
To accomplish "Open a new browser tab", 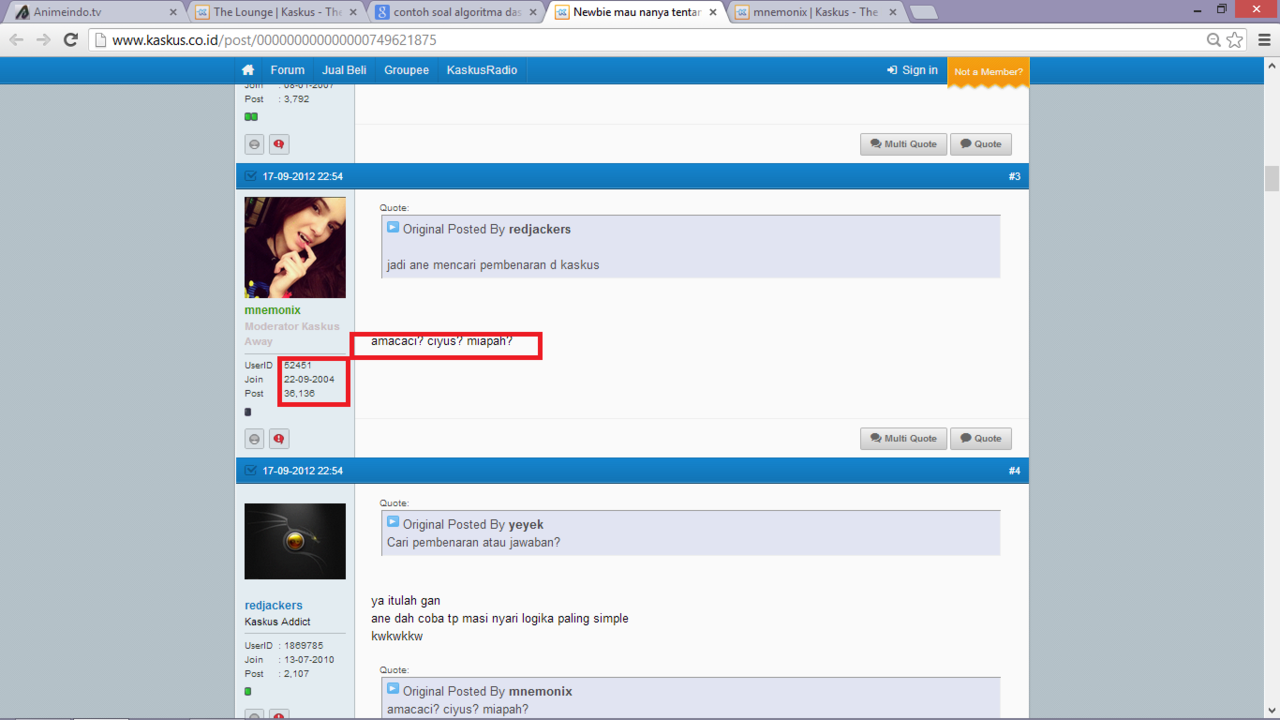I will (922, 12).
